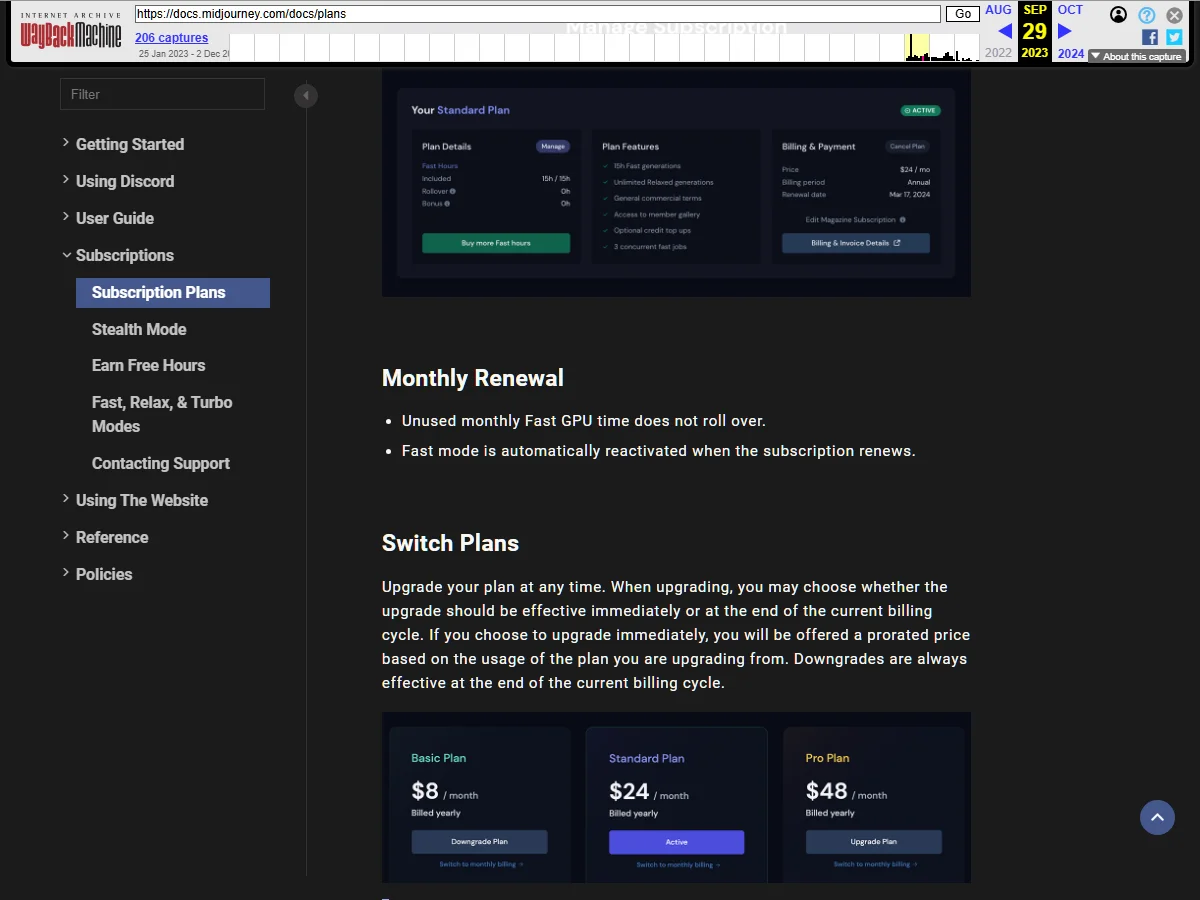The height and width of the screenshot is (900, 1200).
Task: Click the Go button
Action: [x=962, y=14]
